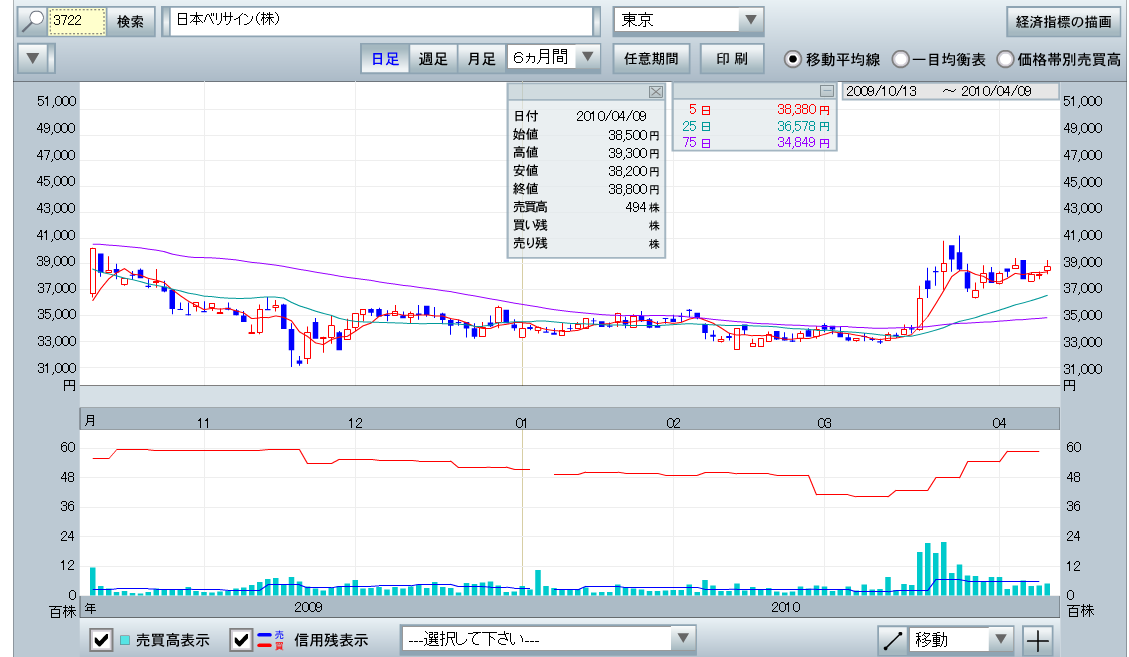Expand the 選択して下さい indicator dropdown

[682, 639]
